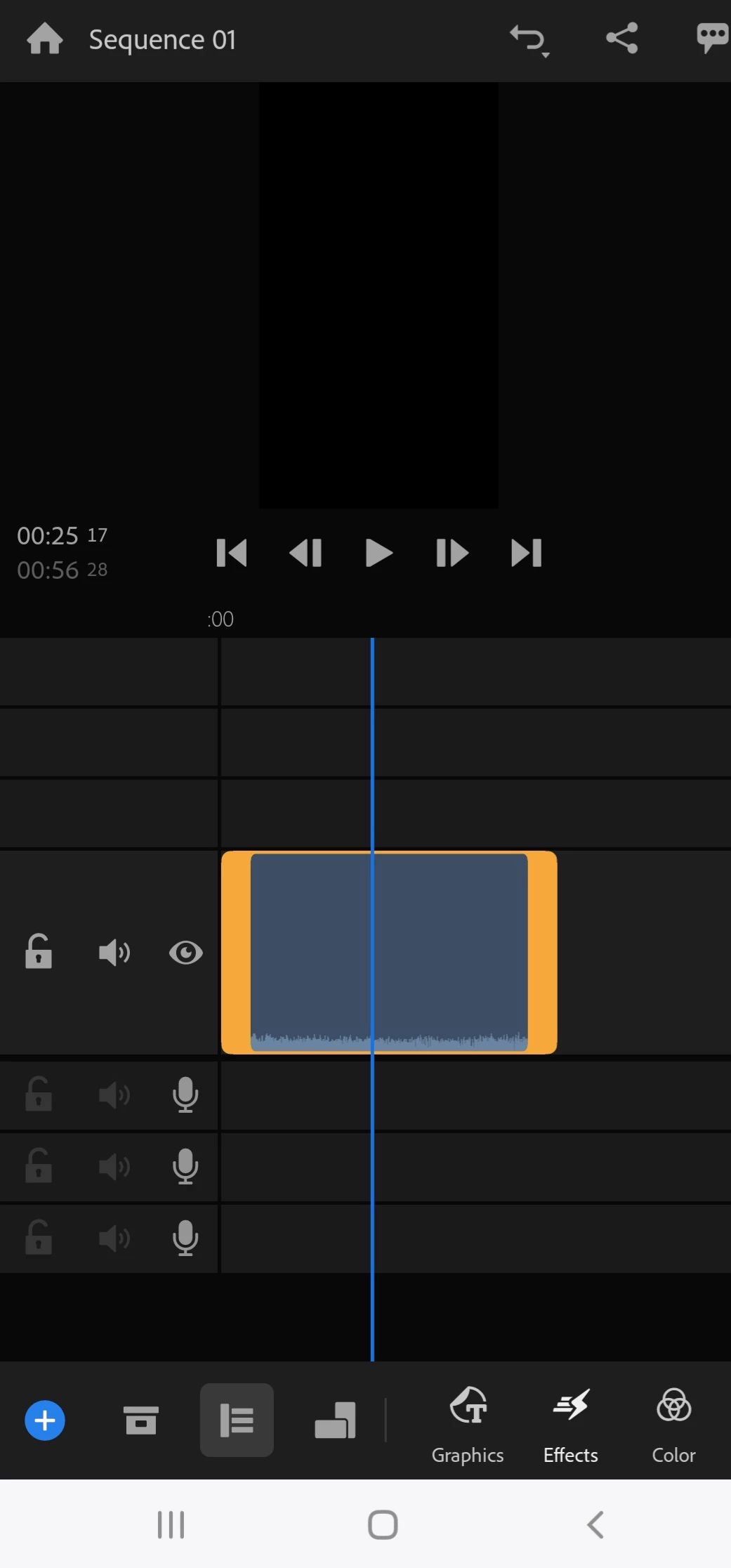The height and width of the screenshot is (1568, 731).
Task: Open the Effects tab
Action: click(571, 1425)
